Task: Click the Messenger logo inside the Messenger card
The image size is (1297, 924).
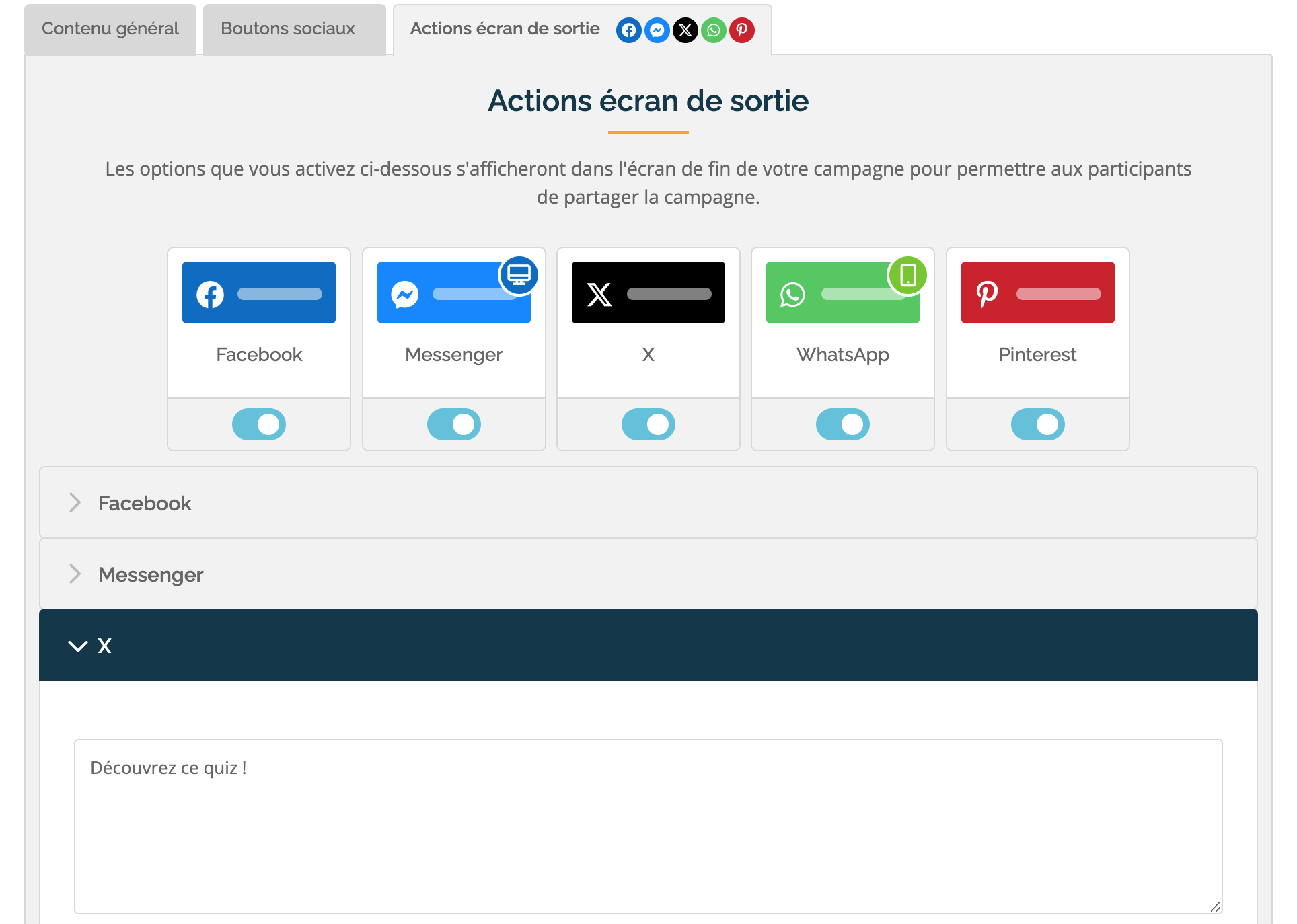Action: pyautogui.click(x=405, y=294)
